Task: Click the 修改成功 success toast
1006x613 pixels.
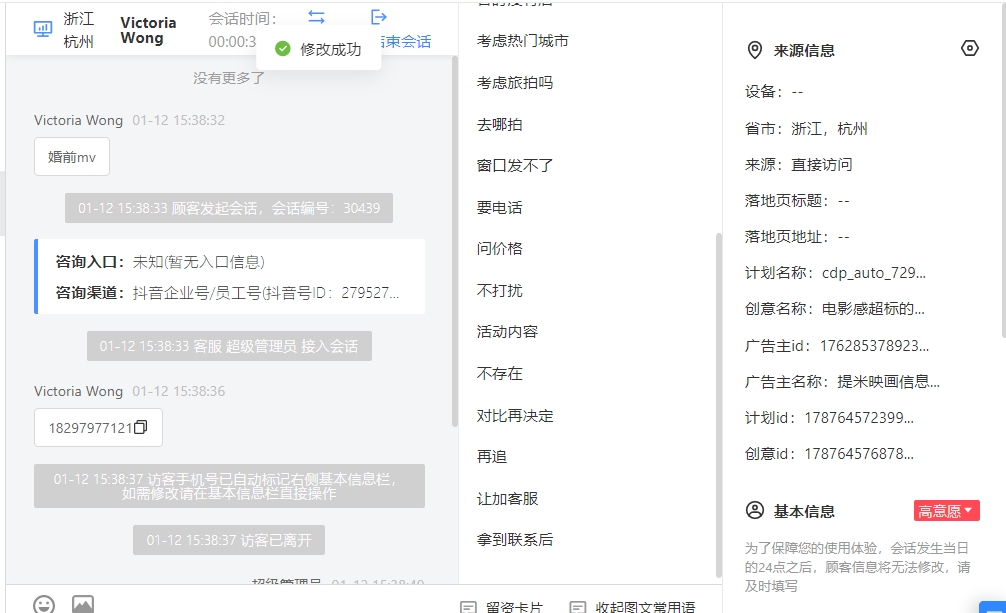Action: click(x=318, y=49)
